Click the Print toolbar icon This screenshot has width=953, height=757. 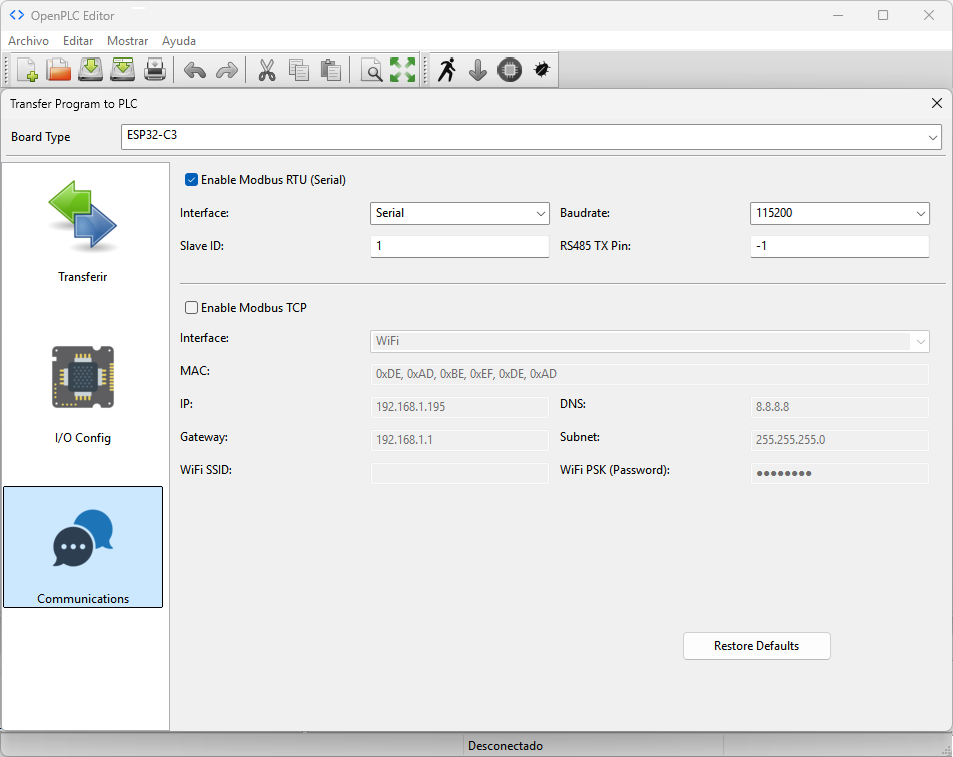point(155,70)
